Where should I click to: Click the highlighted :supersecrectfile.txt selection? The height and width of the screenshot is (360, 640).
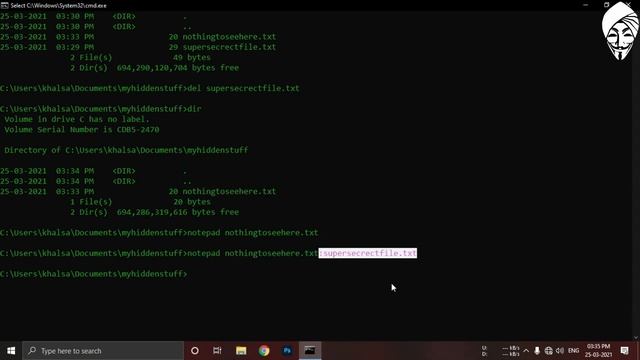(368, 253)
